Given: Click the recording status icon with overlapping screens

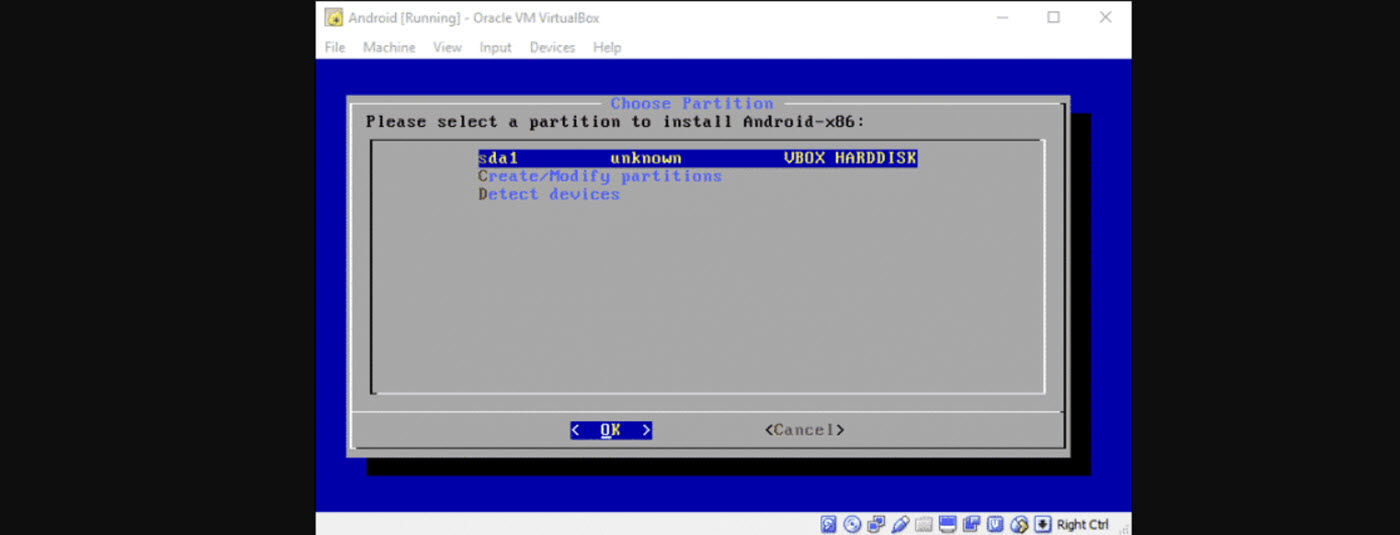Looking at the screenshot, I should coord(972,524).
